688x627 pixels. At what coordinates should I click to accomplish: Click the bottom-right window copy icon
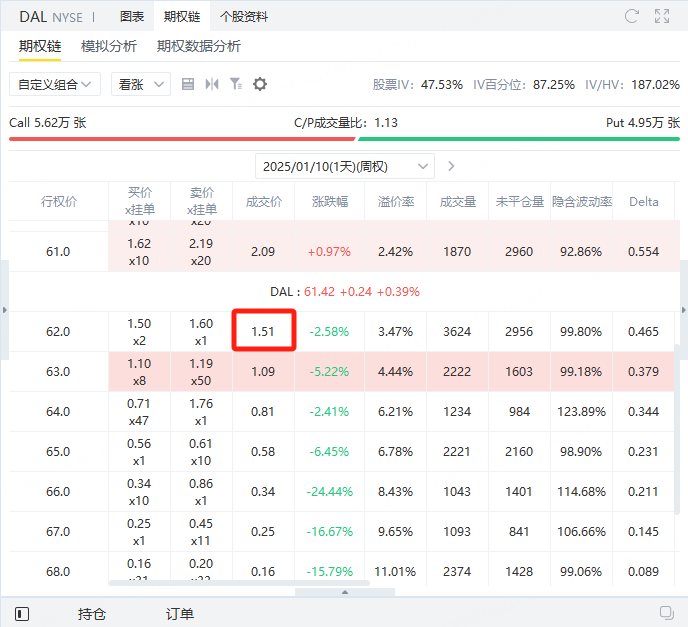pos(666,613)
